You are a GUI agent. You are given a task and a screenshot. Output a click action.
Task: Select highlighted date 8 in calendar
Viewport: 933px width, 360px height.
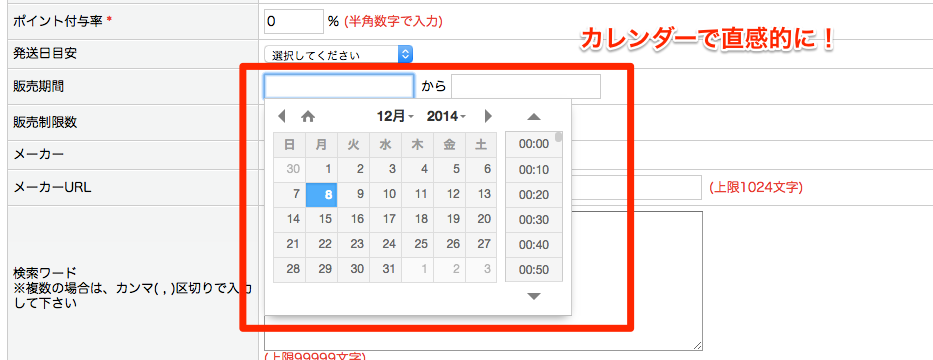[x=322, y=195]
